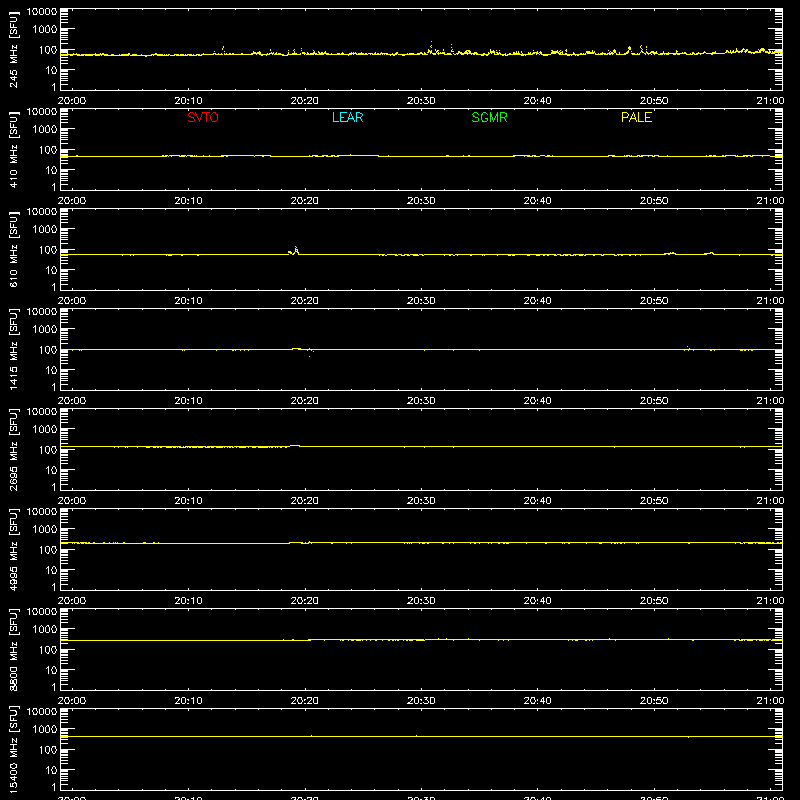Select the 8800 MHz [SFU] axis title
The height and width of the screenshot is (800, 800).
(13, 649)
